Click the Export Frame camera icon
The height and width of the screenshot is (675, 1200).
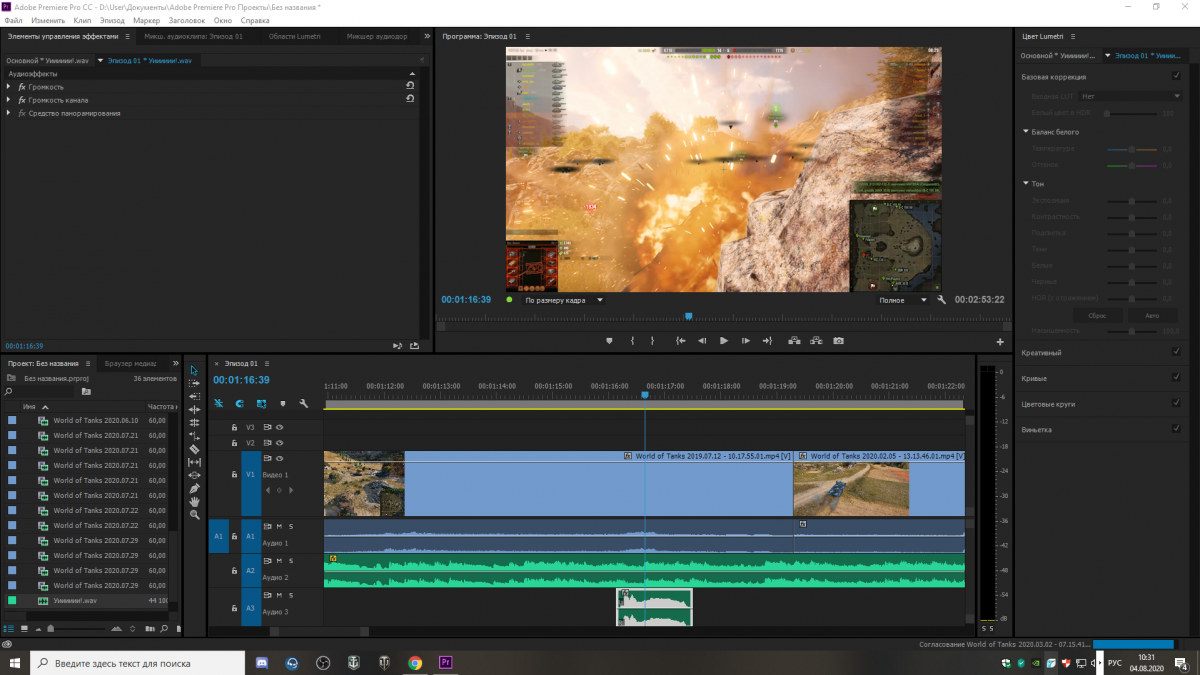tap(838, 341)
